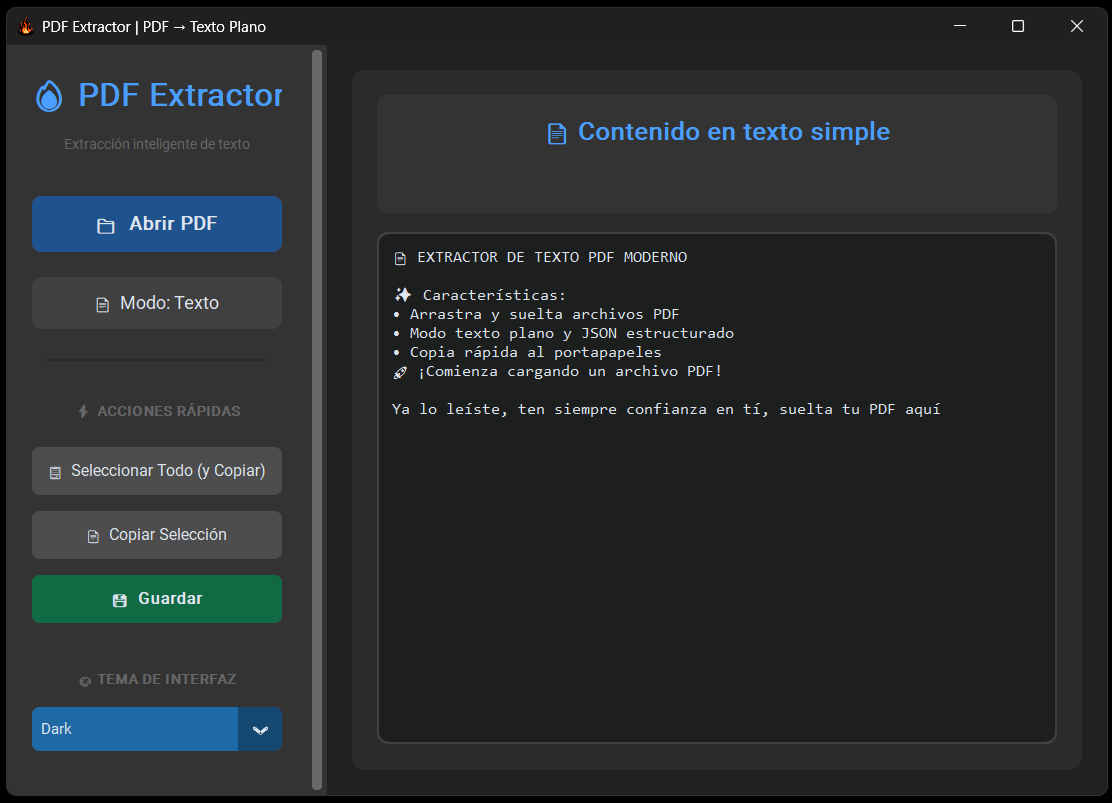The image size is (1112, 803).
Task: Open a PDF with Abrir PDF
Action: pyautogui.click(x=157, y=224)
